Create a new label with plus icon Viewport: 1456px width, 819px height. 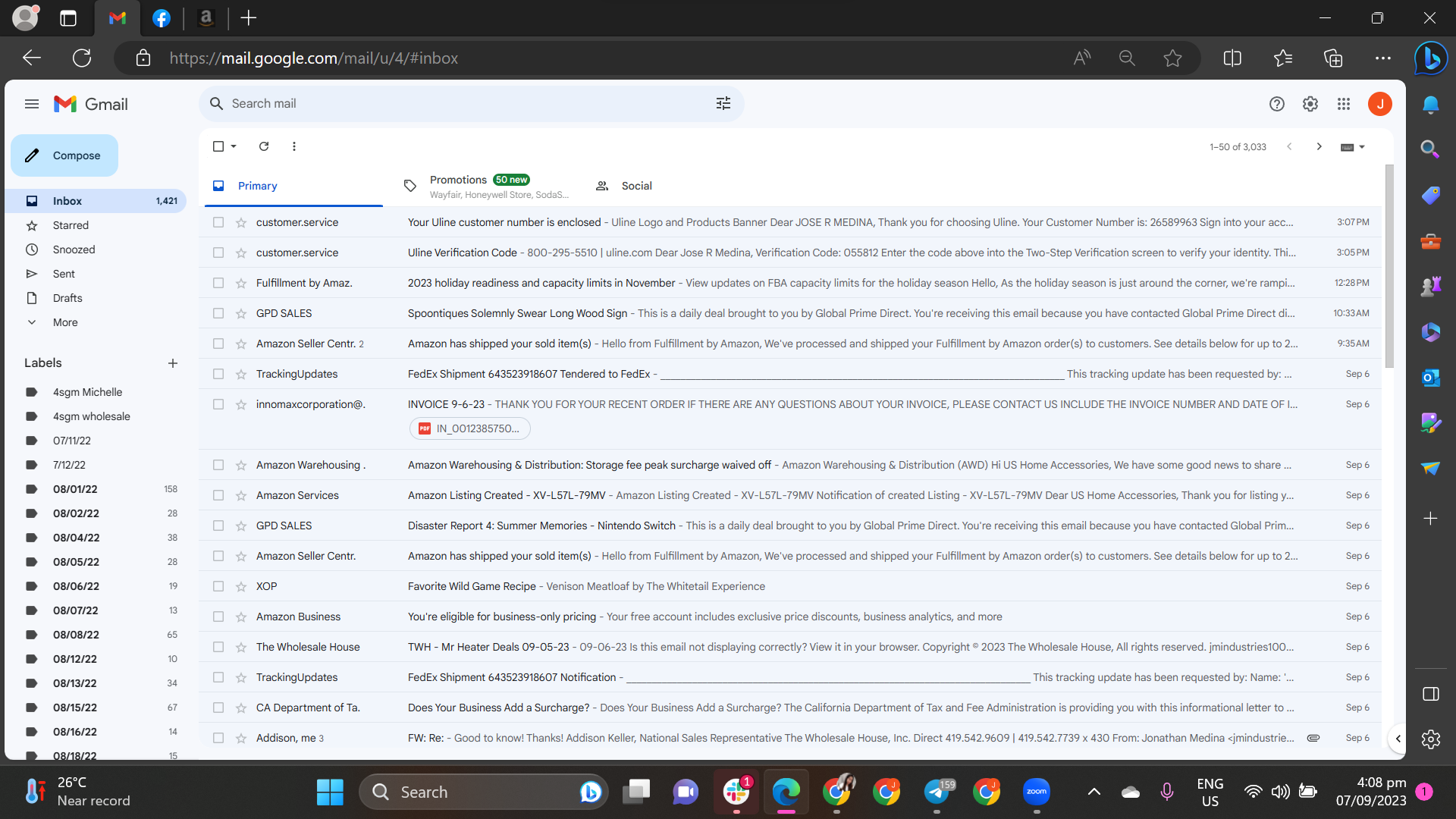[173, 363]
